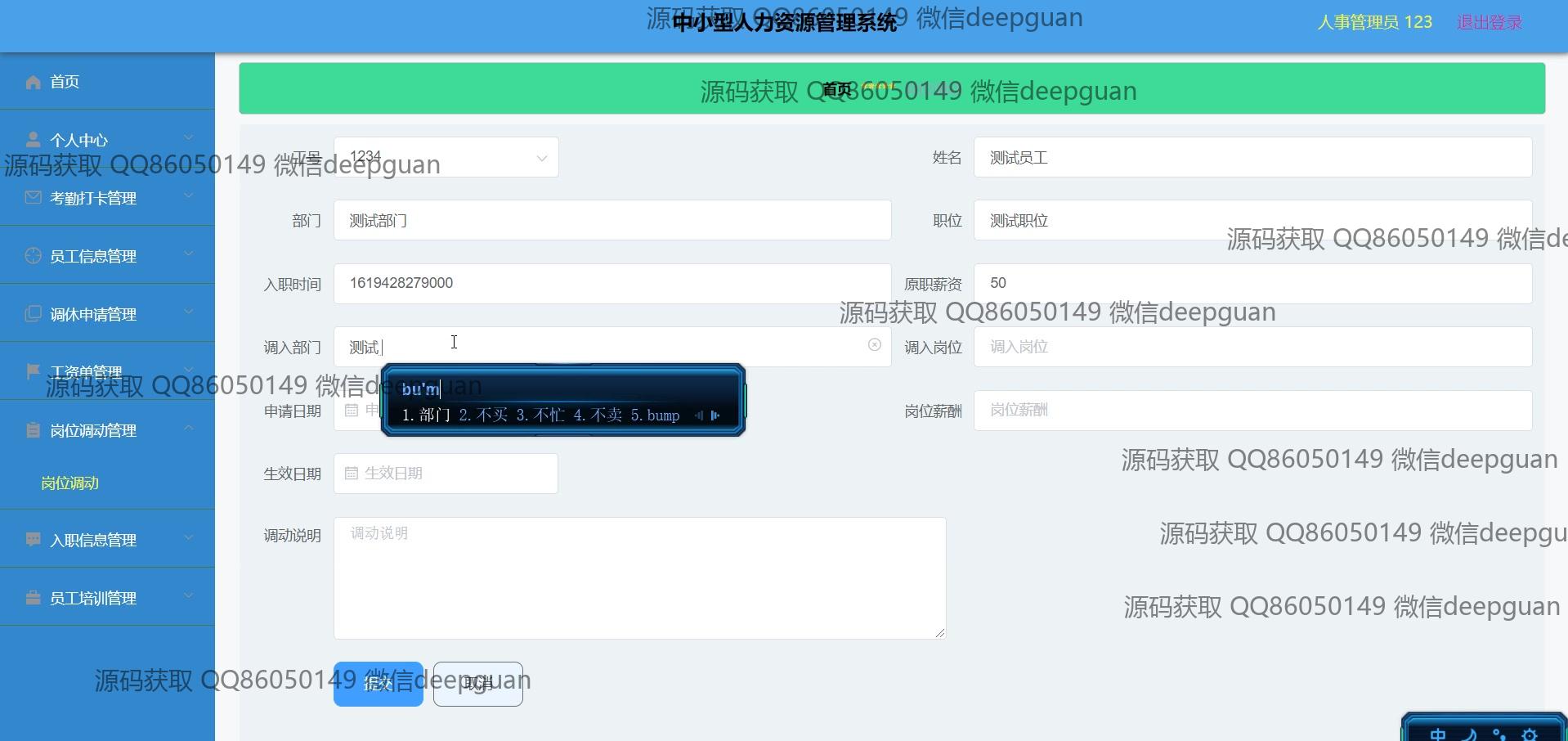Click the IME moon icon
This screenshot has height=741, width=1568.
pos(1469,734)
